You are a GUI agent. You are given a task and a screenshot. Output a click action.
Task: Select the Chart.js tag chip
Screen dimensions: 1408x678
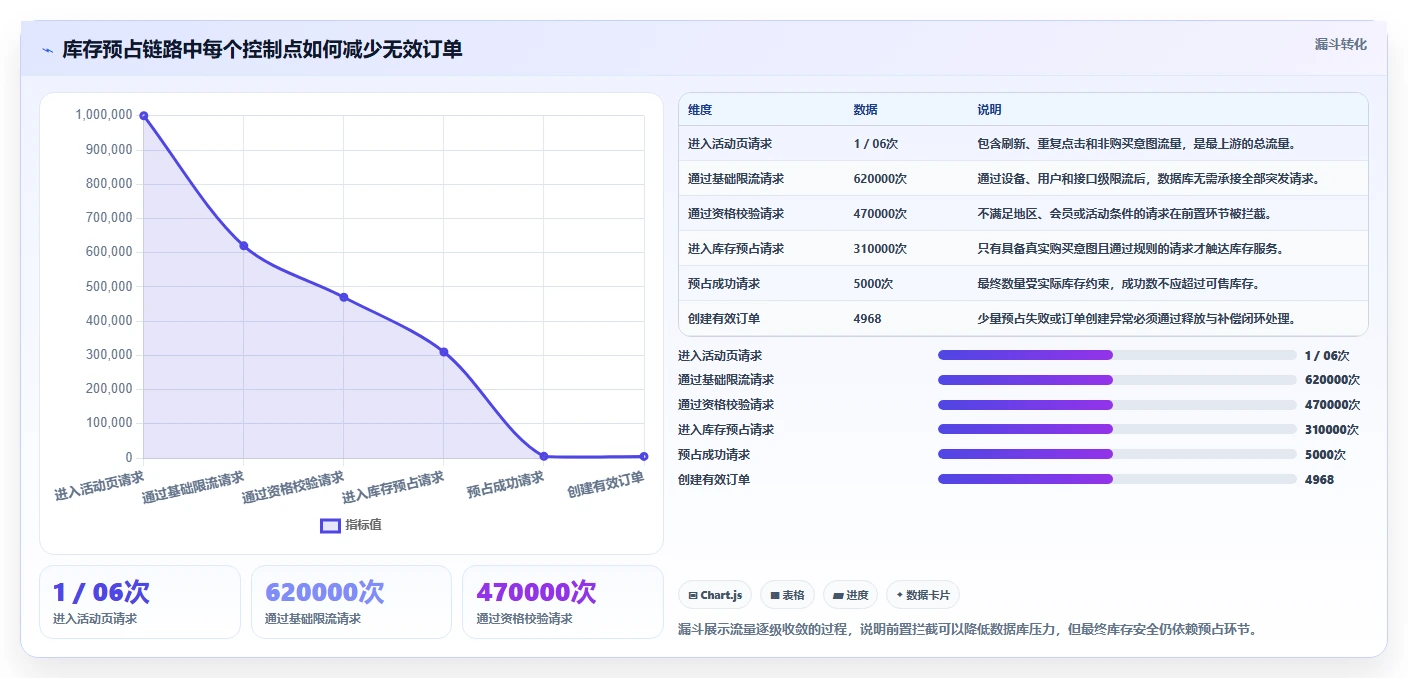coord(715,595)
